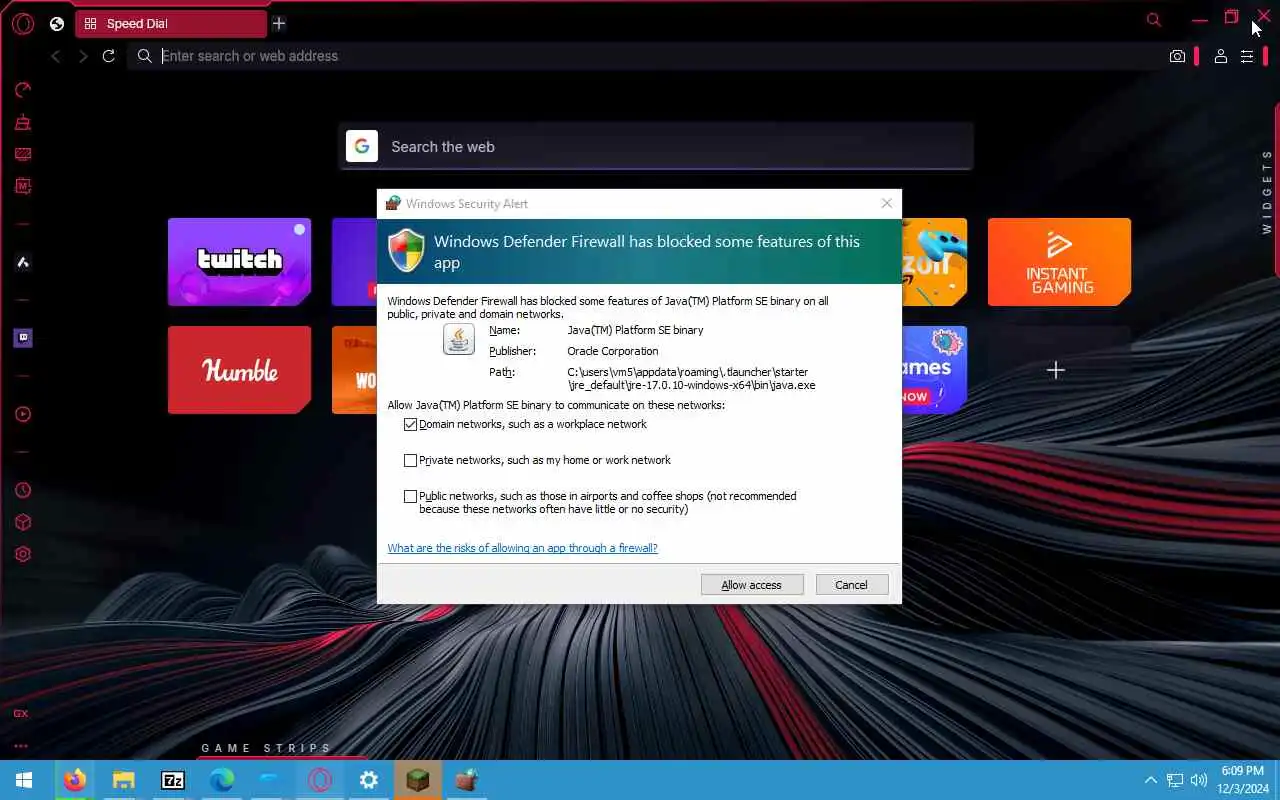Open the firewall alert icon in taskbar
Viewport: 1280px width, 800px height.
click(x=466, y=780)
